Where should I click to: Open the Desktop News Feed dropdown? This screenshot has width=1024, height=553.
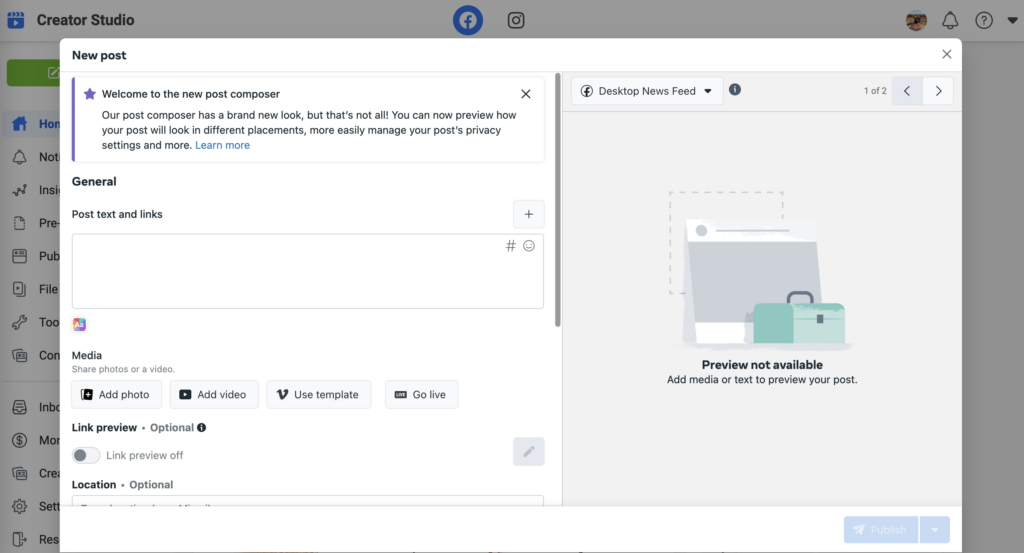[647, 91]
